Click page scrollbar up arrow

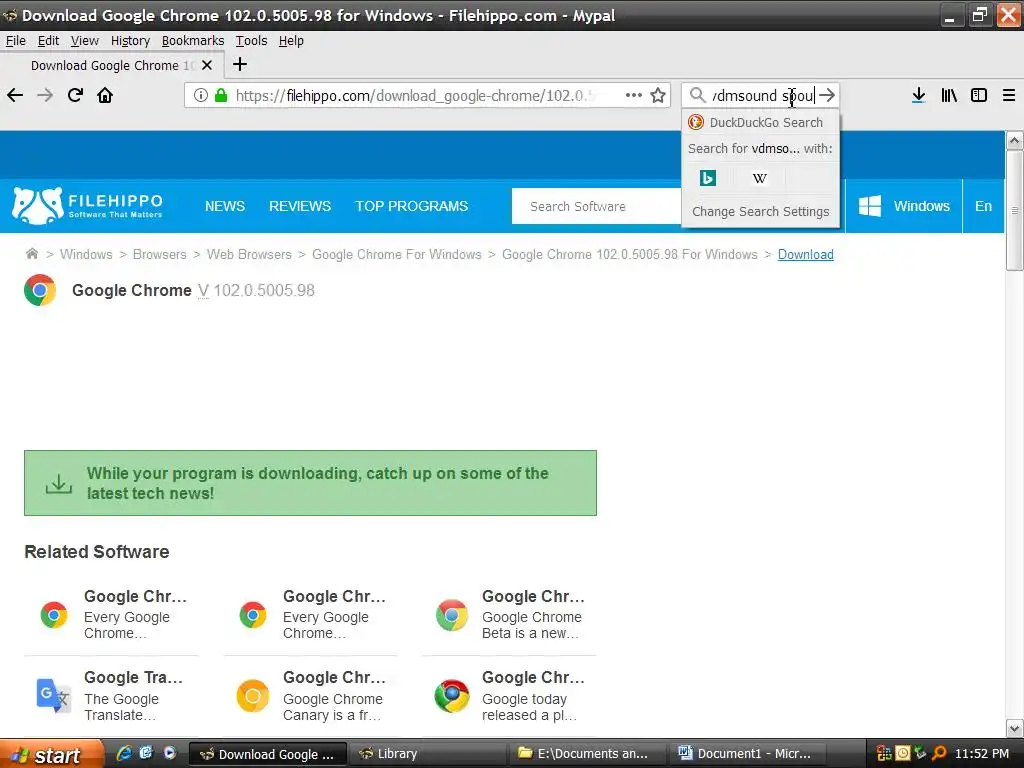pos(1014,140)
